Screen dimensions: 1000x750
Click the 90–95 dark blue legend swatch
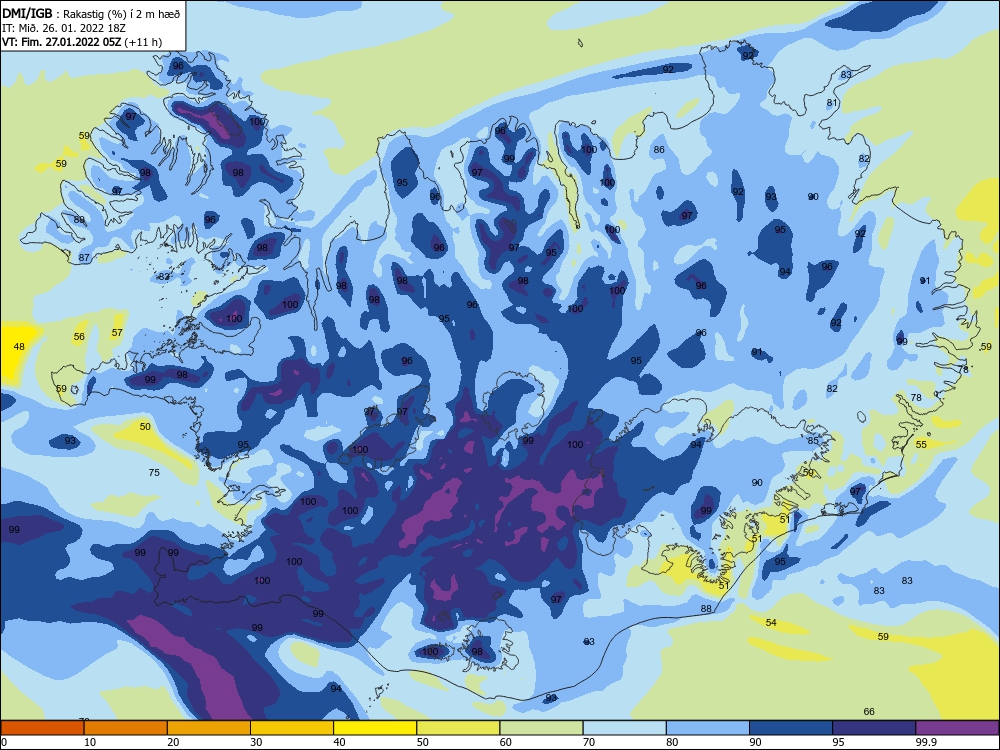pyautogui.click(x=791, y=728)
